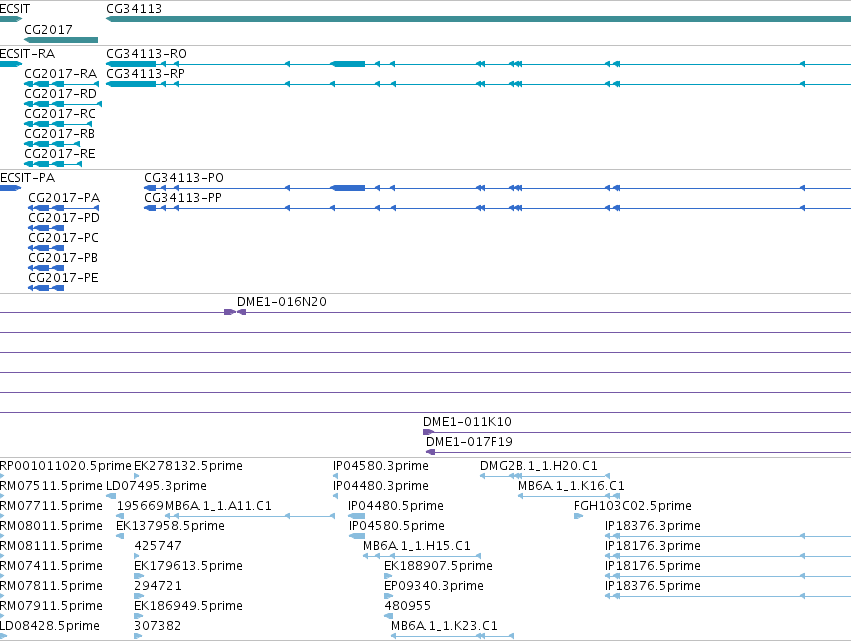Viewport: 851px width, 641px height.
Task: Click the DME1-017F19 clone label
Action: point(469,442)
